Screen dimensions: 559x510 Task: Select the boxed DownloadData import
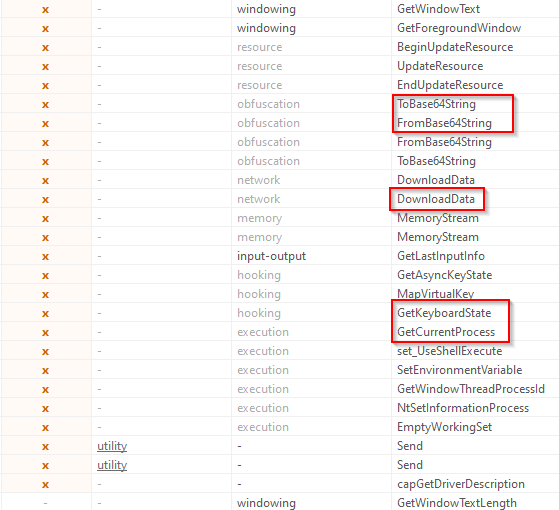[x=436, y=199]
